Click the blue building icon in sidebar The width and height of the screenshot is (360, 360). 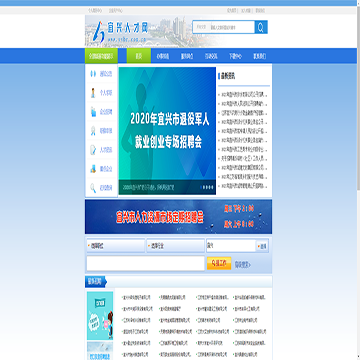point(93,112)
